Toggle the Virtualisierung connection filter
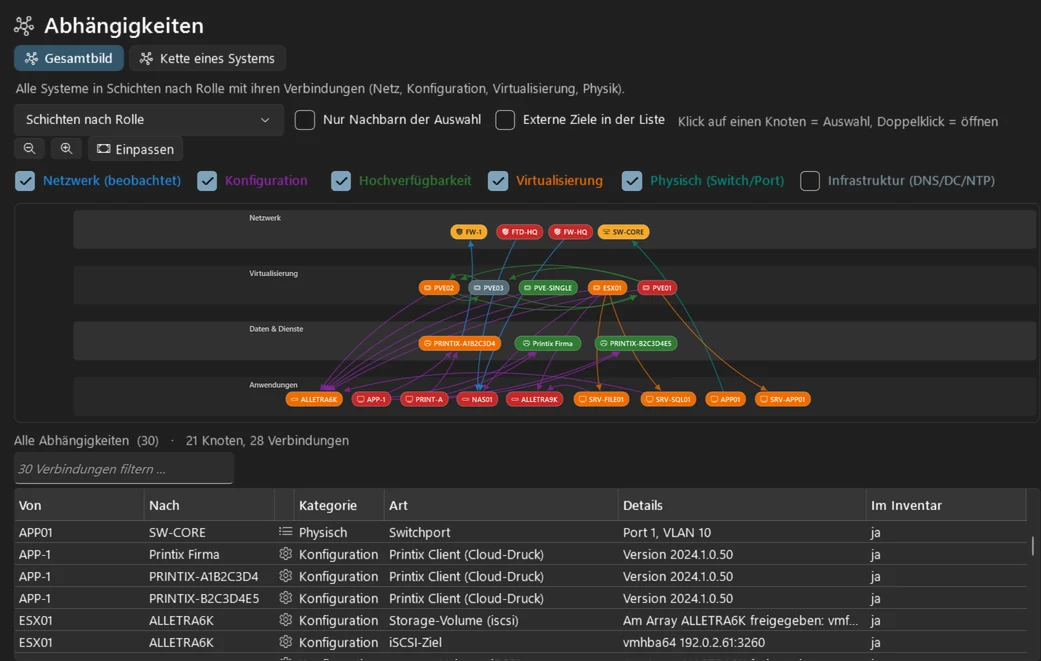1041x661 pixels. point(498,181)
